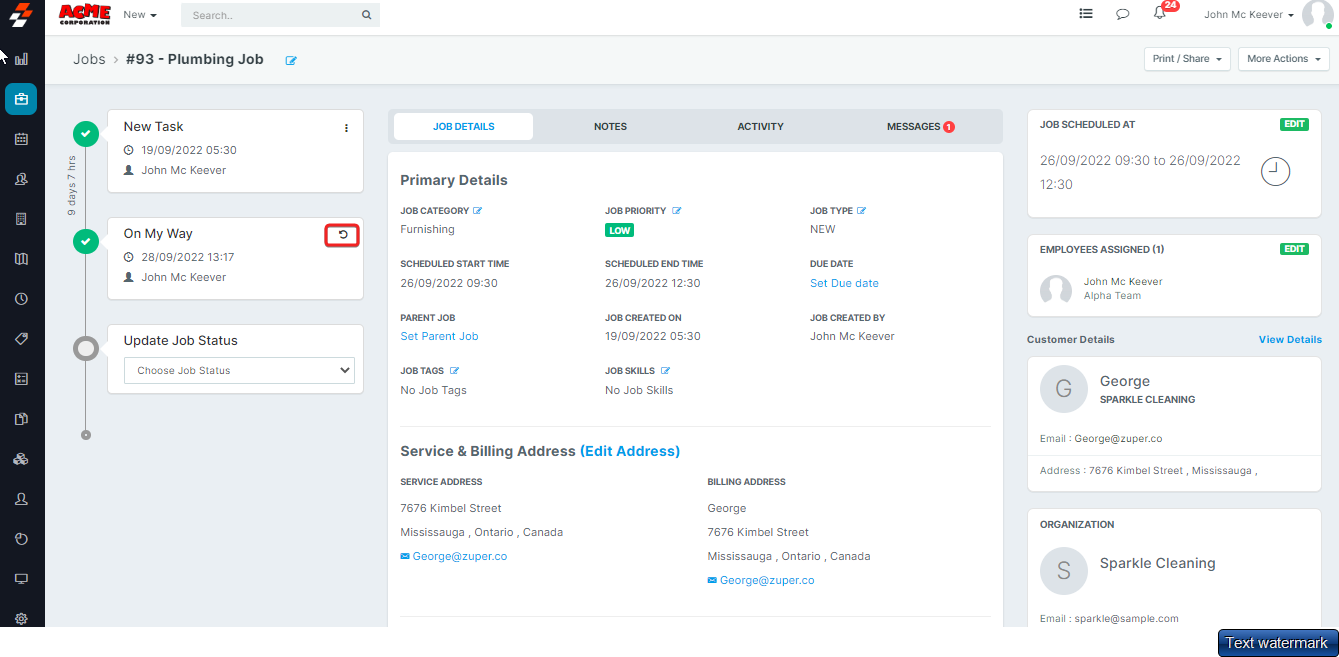Open the map icon in the sidebar
The image size is (1339, 657).
tap(21, 259)
